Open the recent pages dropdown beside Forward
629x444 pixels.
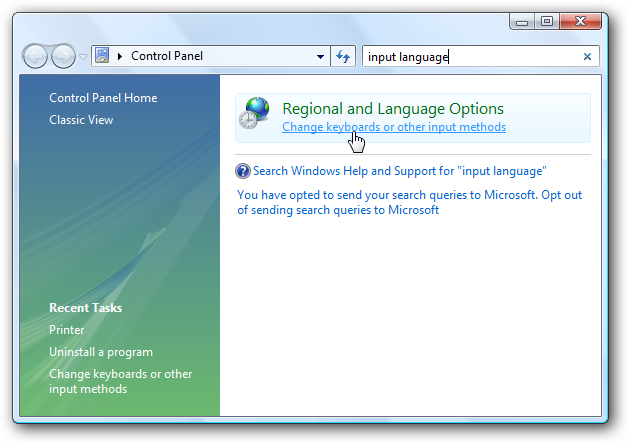click(x=83, y=57)
